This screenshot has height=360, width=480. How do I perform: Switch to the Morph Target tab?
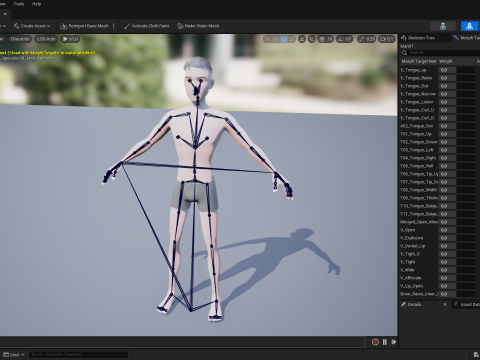tap(467, 38)
